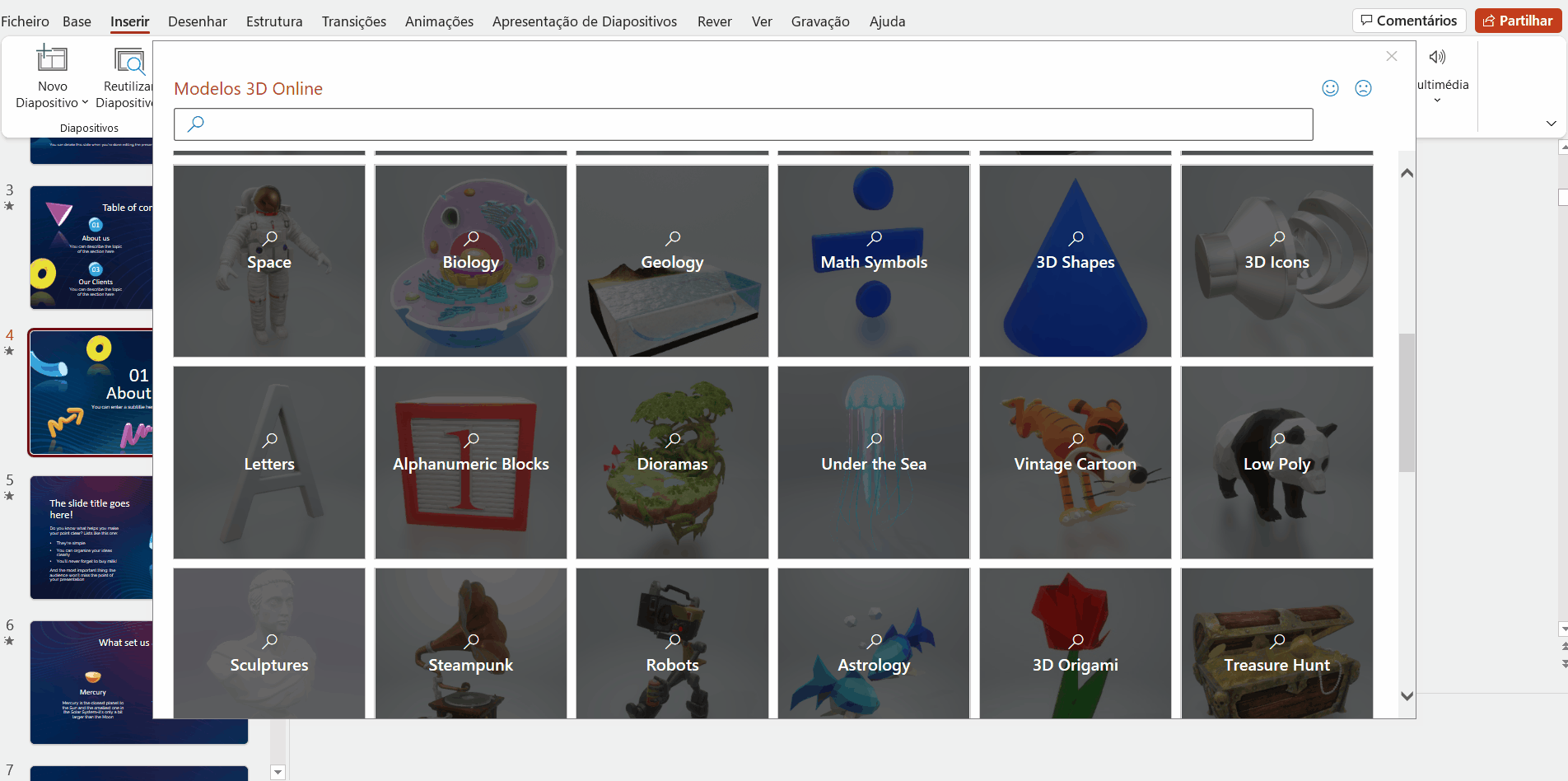Browse the 3D Origami category

pyautogui.click(x=1076, y=643)
